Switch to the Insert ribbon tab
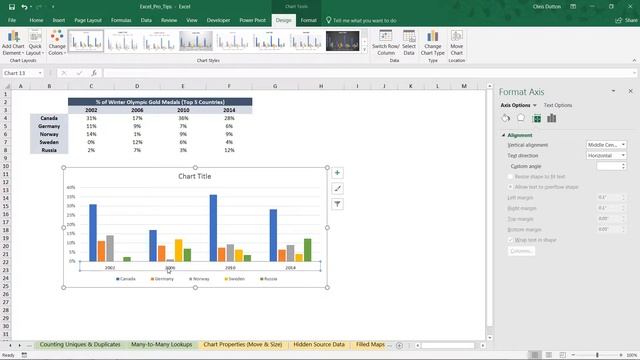Viewport: 640px width, 360px height. [x=58, y=20]
